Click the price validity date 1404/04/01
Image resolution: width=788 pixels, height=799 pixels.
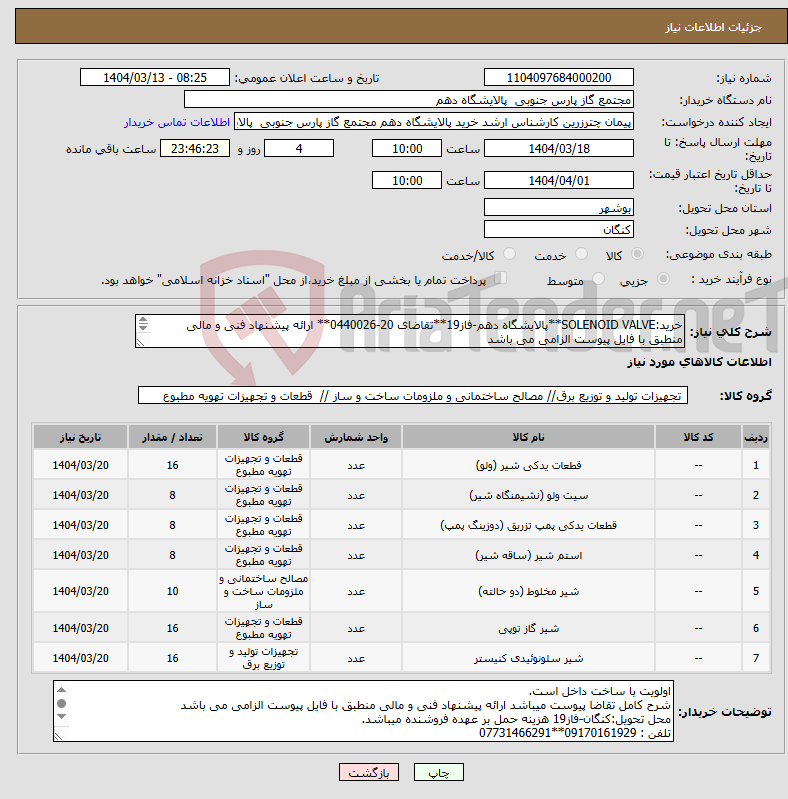pyautogui.click(x=559, y=180)
